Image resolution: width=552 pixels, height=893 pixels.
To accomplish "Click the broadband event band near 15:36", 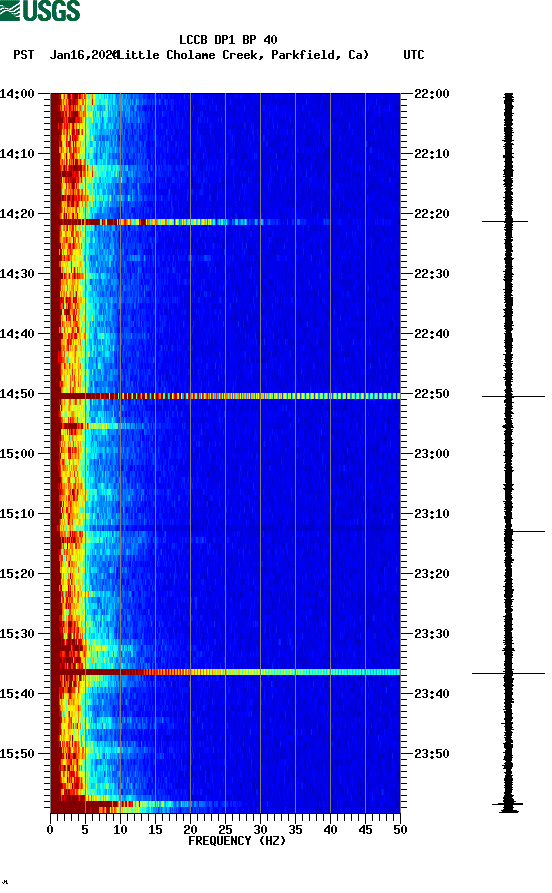I will tap(226, 672).
